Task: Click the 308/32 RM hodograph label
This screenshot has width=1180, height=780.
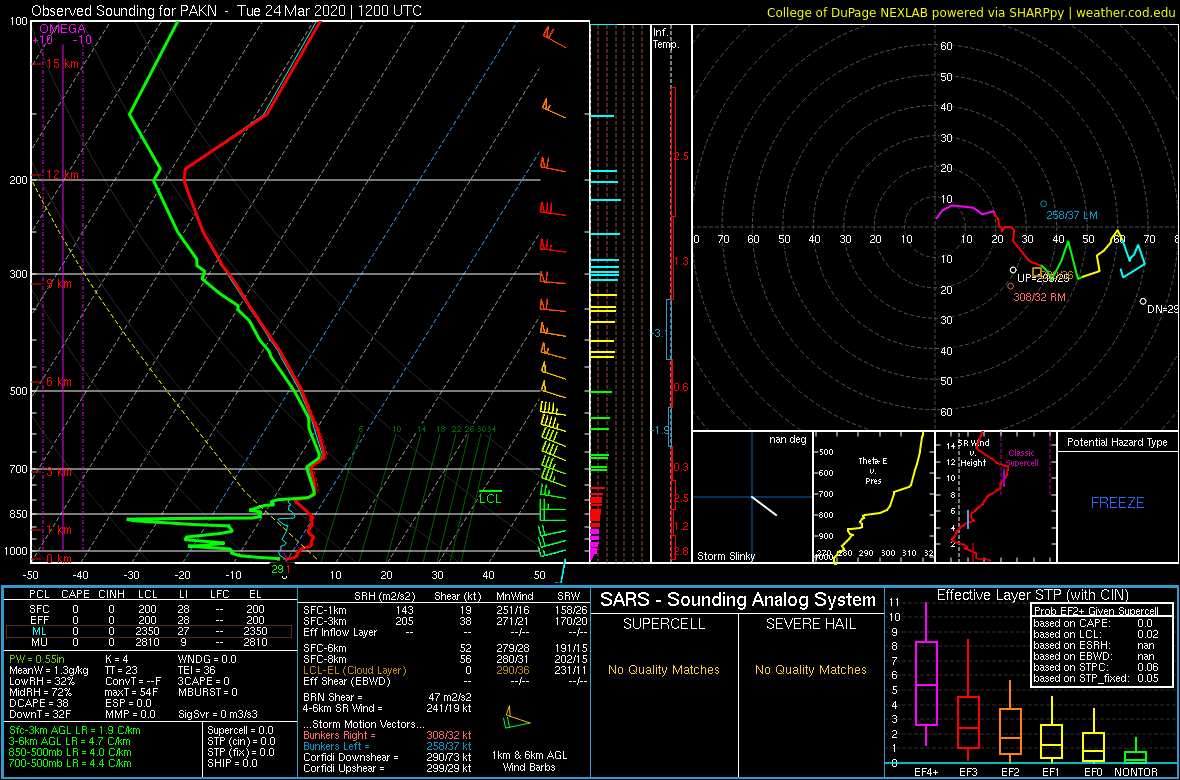Action: coord(1039,297)
